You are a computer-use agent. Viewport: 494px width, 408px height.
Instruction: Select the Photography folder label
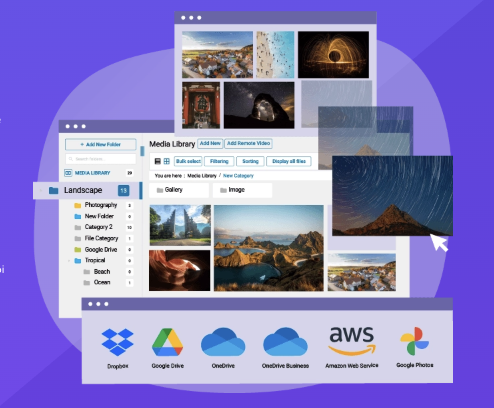[x=101, y=205]
